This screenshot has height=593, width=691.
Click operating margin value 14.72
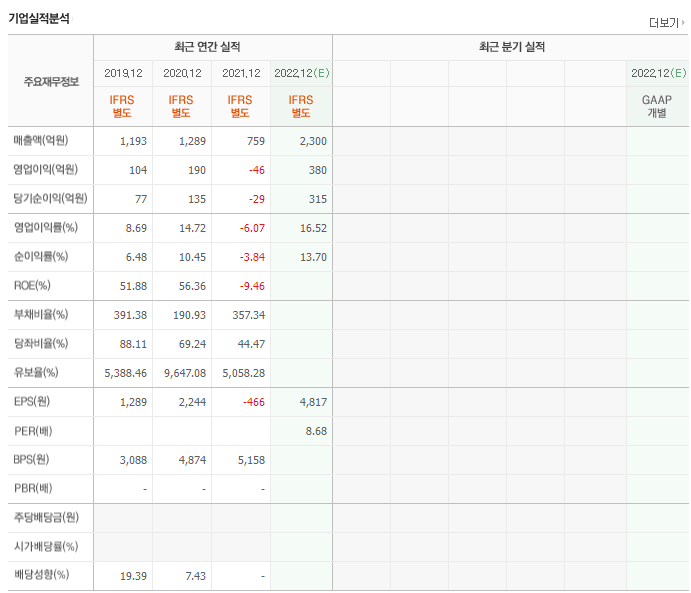(x=193, y=228)
